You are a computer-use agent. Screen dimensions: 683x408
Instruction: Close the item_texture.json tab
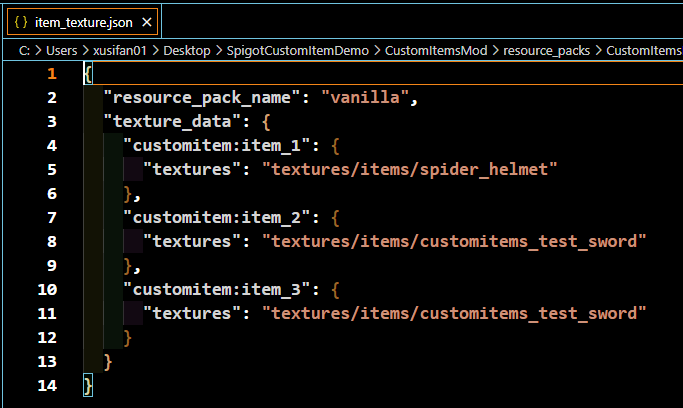(x=147, y=22)
